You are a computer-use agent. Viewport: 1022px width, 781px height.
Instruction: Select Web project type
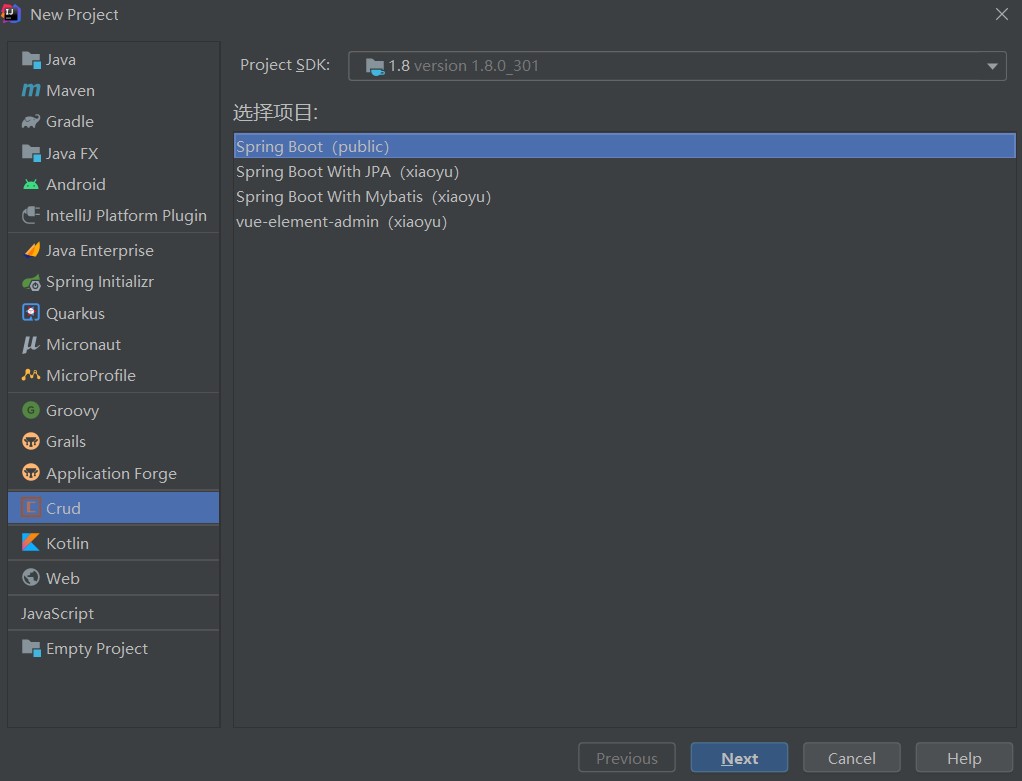[x=113, y=578]
